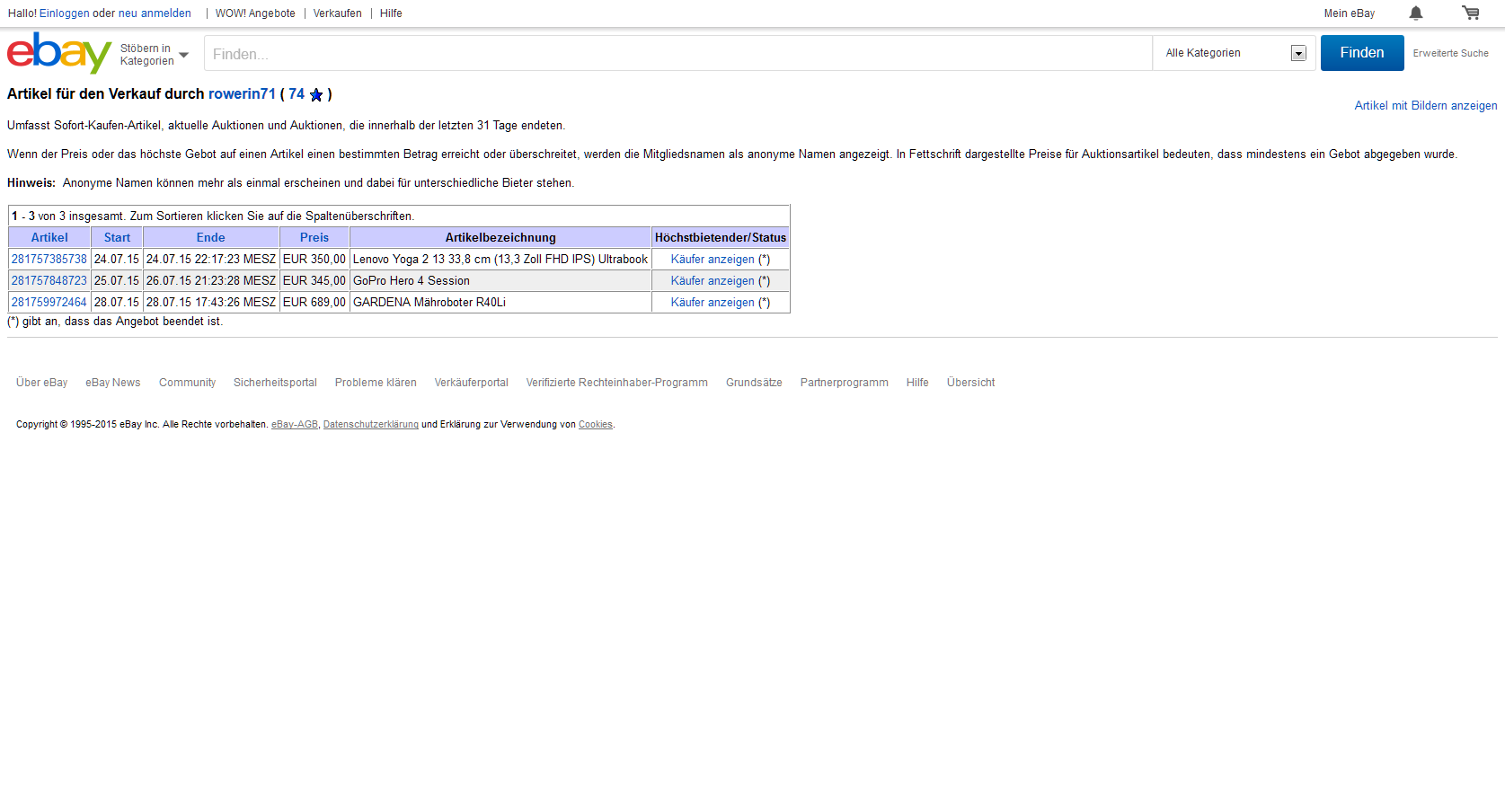Screen dimensions: 1505x812
Task: Open seller profile rowerin71
Action: (x=243, y=93)
